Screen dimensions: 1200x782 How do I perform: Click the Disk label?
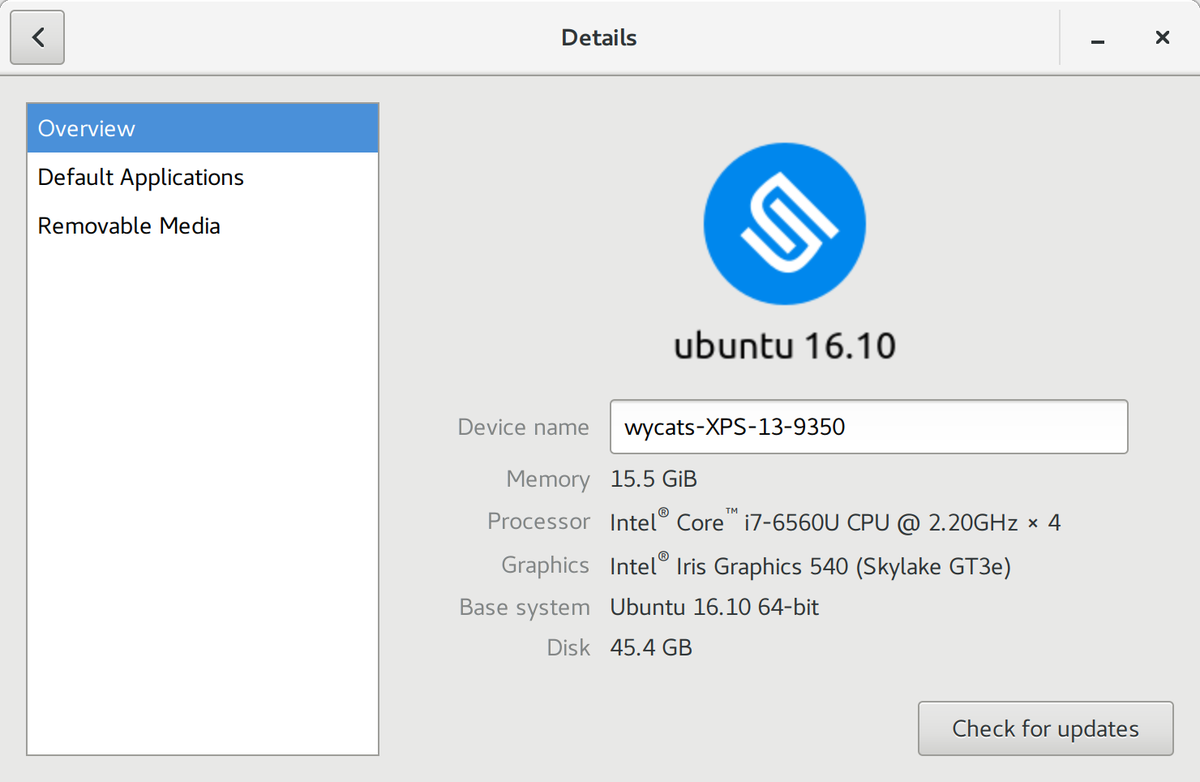tap(569, 648)
